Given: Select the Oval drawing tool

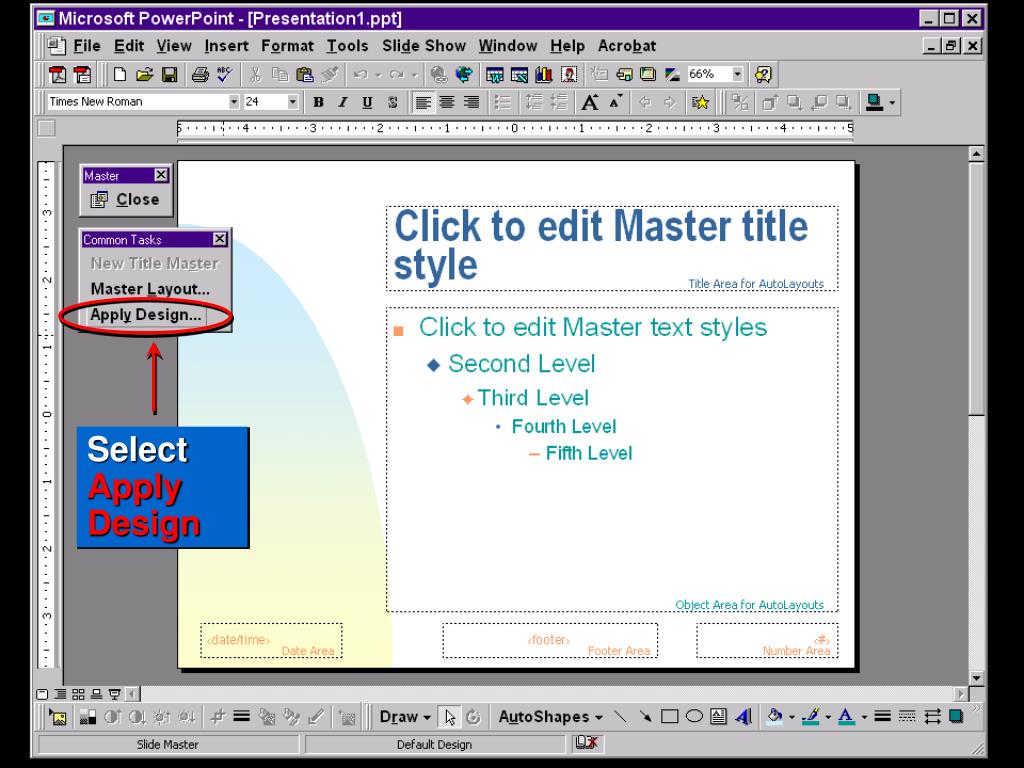Looking at the screenshot, I should pyautogui.click(x=694, y=717).
